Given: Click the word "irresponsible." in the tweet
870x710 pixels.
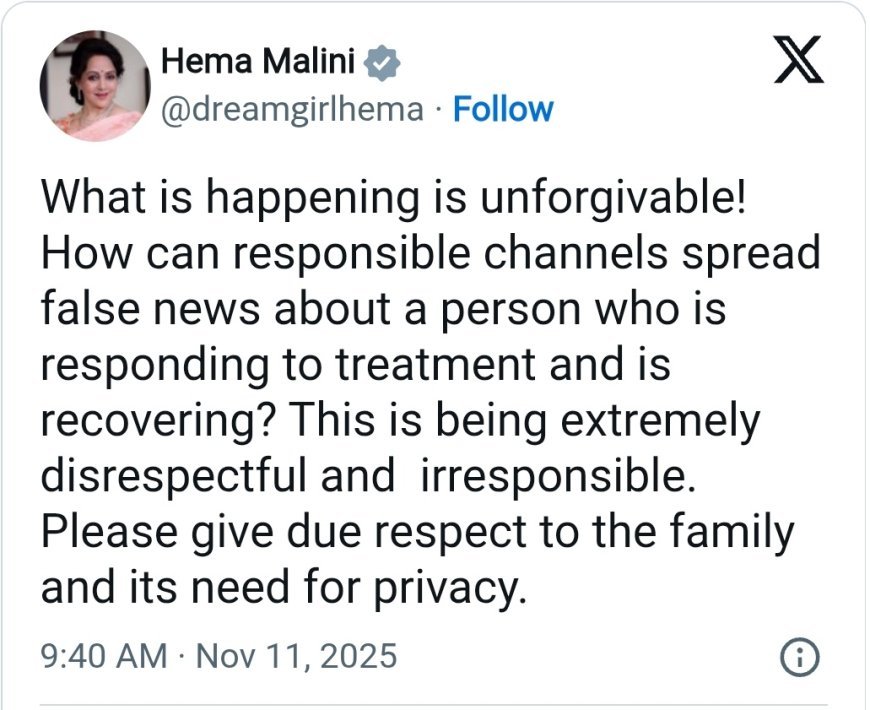Looking at the screenshot, I should pos(556,477).
